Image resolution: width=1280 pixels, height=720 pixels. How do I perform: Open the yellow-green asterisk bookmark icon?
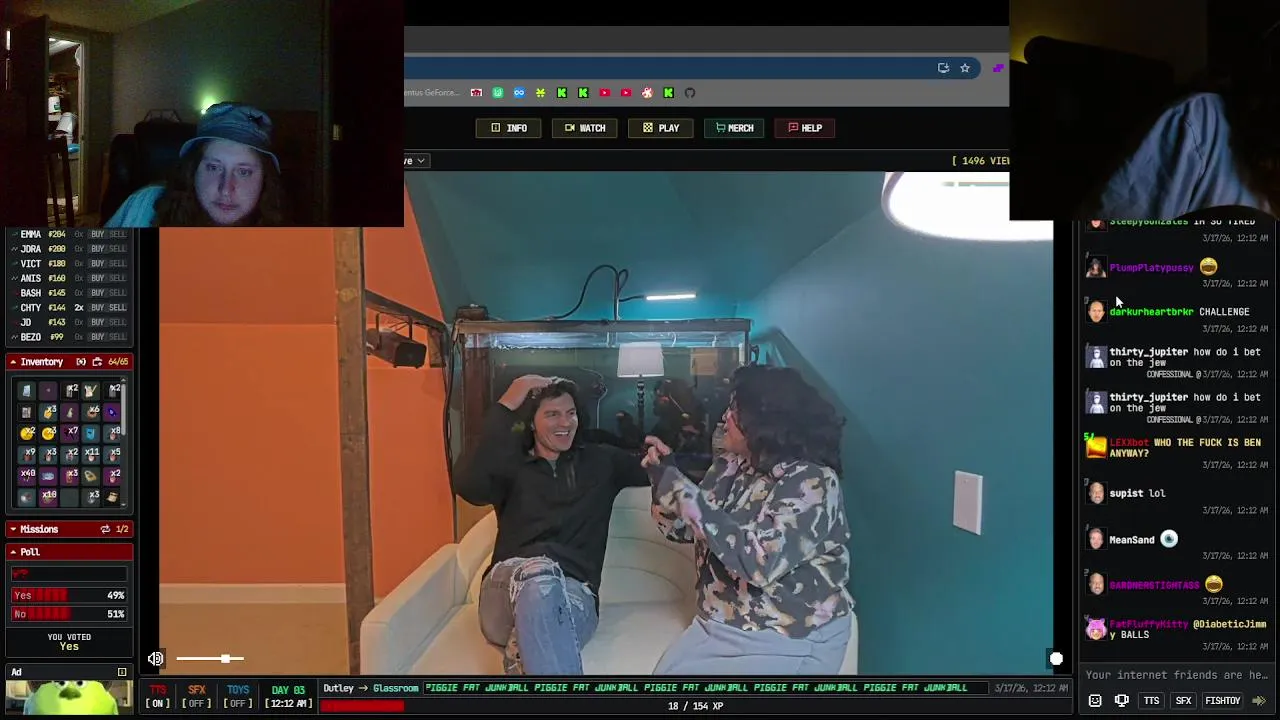tap(540, 93)
